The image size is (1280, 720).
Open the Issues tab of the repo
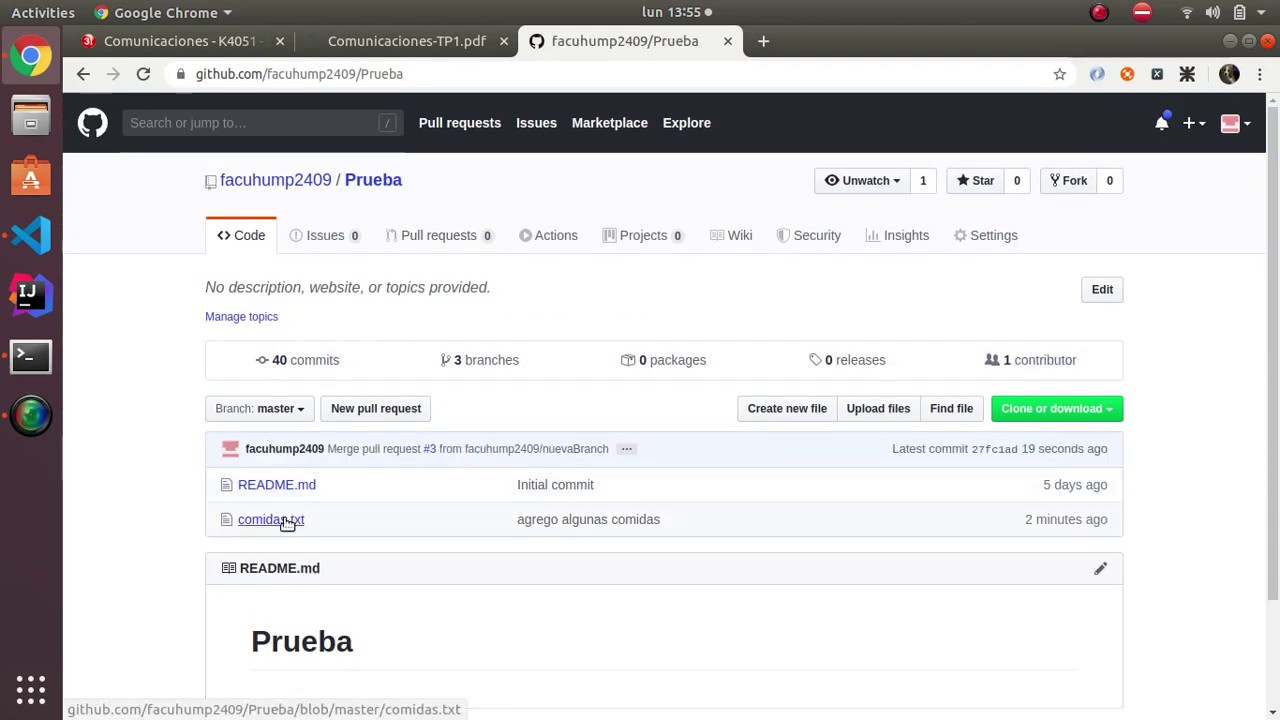click(x=325, y=236)
